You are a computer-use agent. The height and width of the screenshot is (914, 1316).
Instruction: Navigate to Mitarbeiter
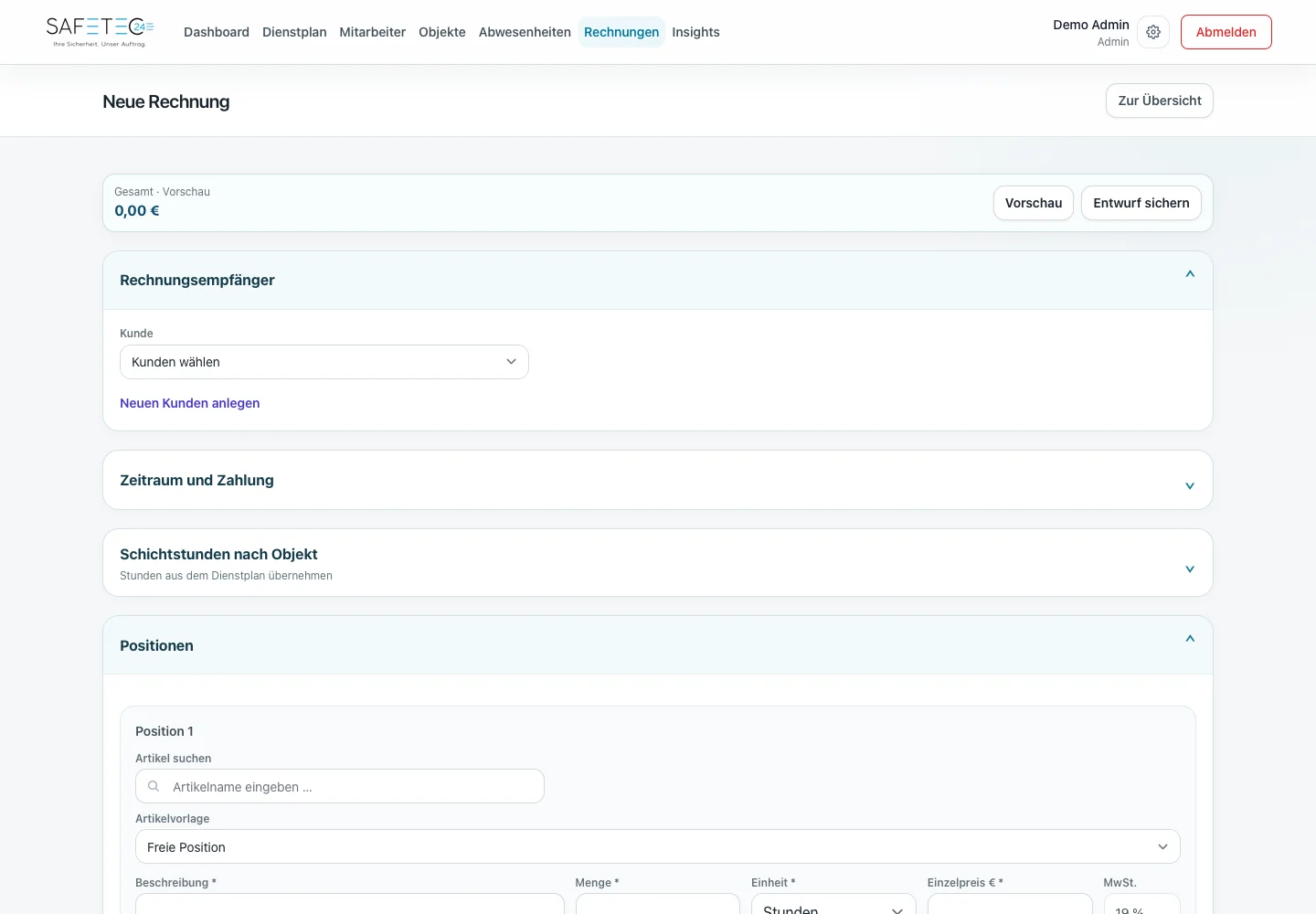(373, 32)
